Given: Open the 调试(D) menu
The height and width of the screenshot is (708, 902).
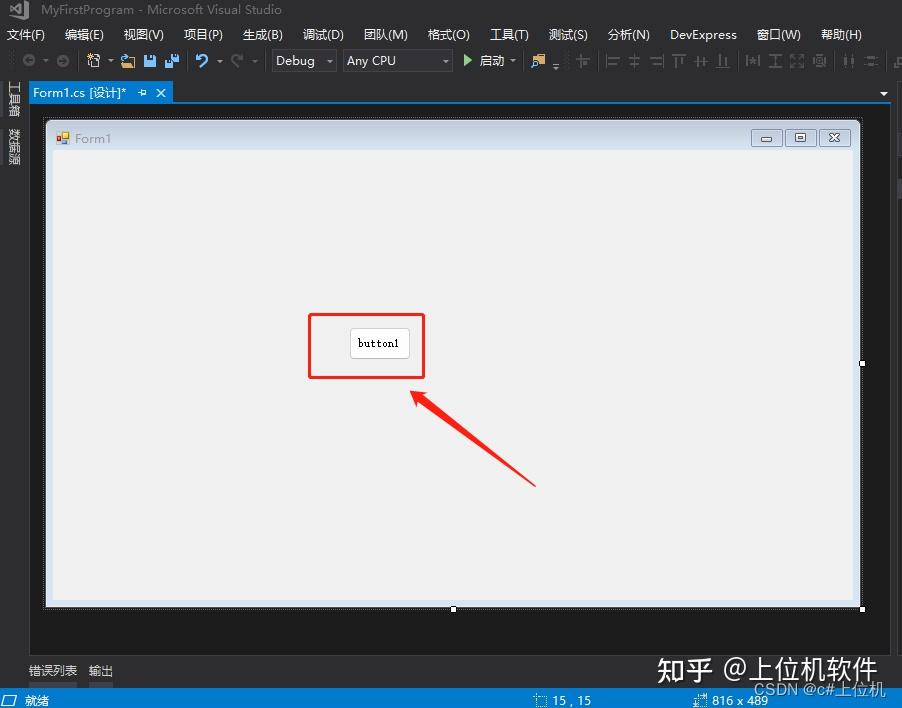Looking at the screenshot, I should tap(323, 35).
